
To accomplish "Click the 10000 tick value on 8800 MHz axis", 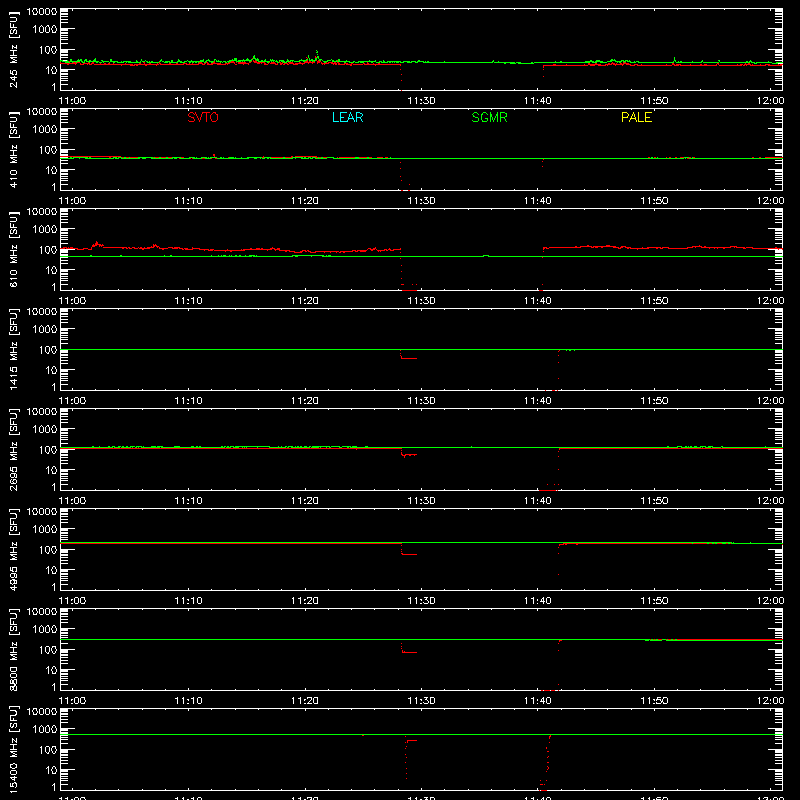I will [x=42, y=612].
